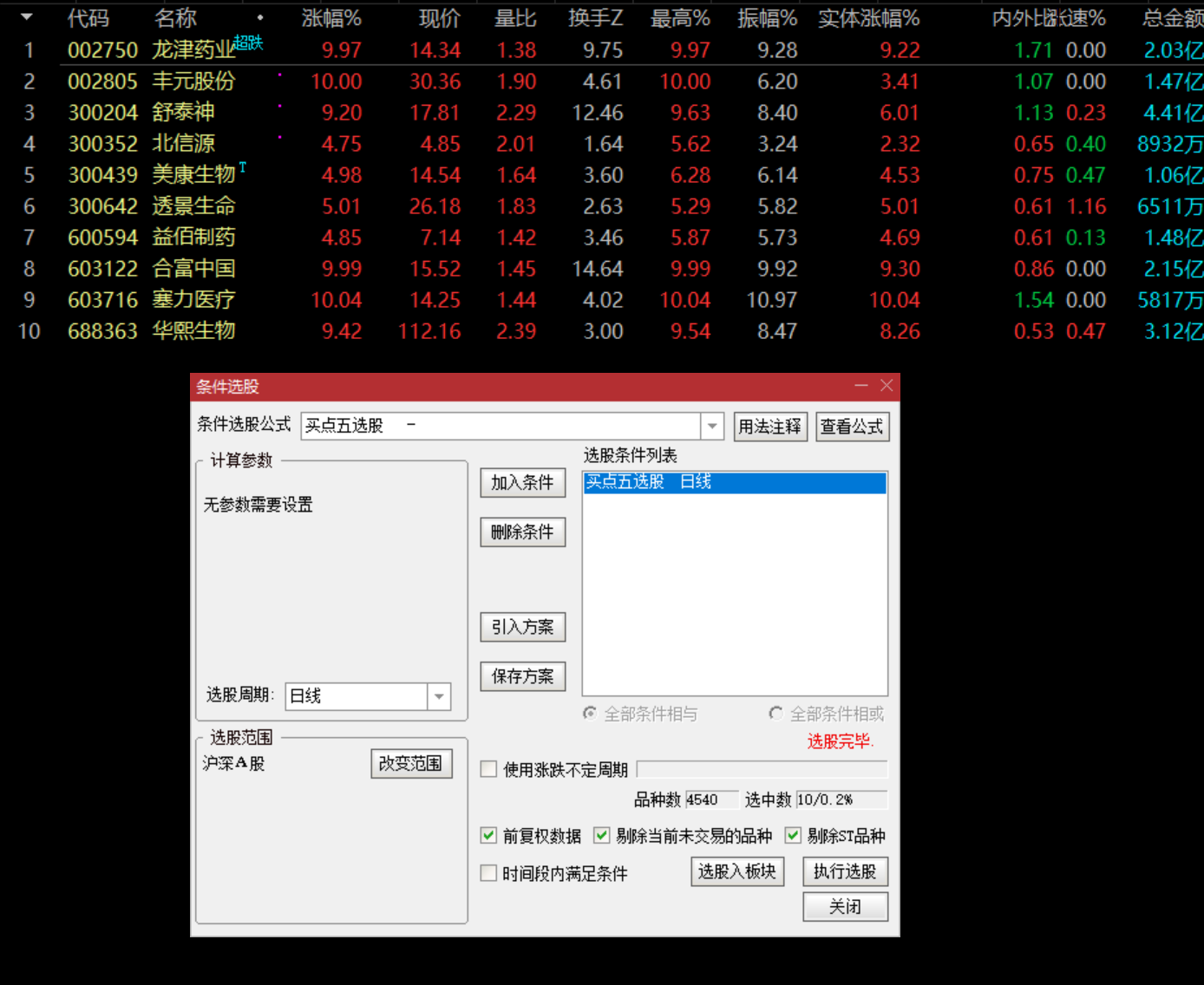Click price 112.16 of 华熙生物
The image size is (1204, 985).
(429, 331)
